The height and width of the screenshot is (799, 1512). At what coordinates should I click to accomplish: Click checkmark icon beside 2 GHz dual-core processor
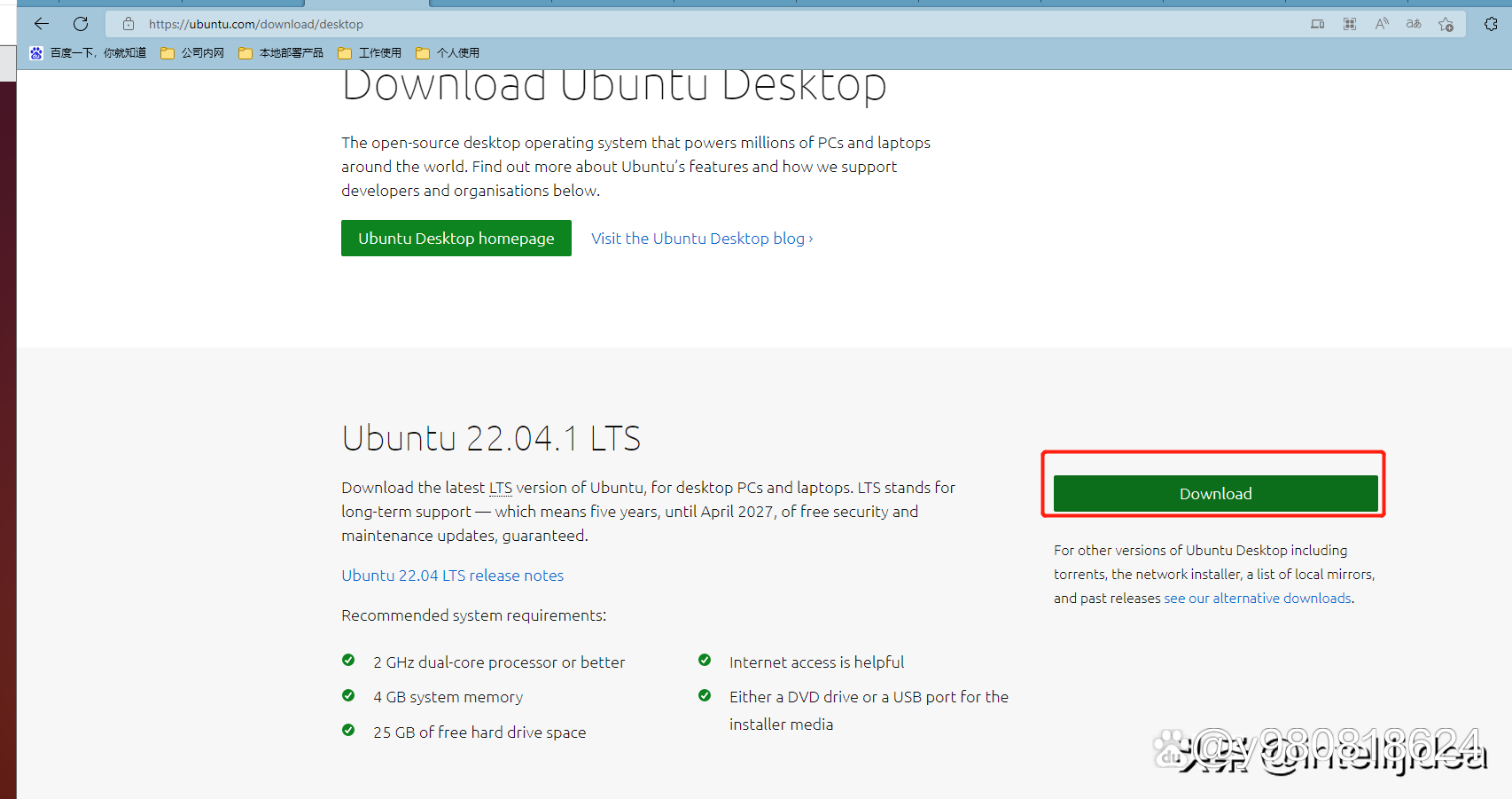click(x=348, y=660)
